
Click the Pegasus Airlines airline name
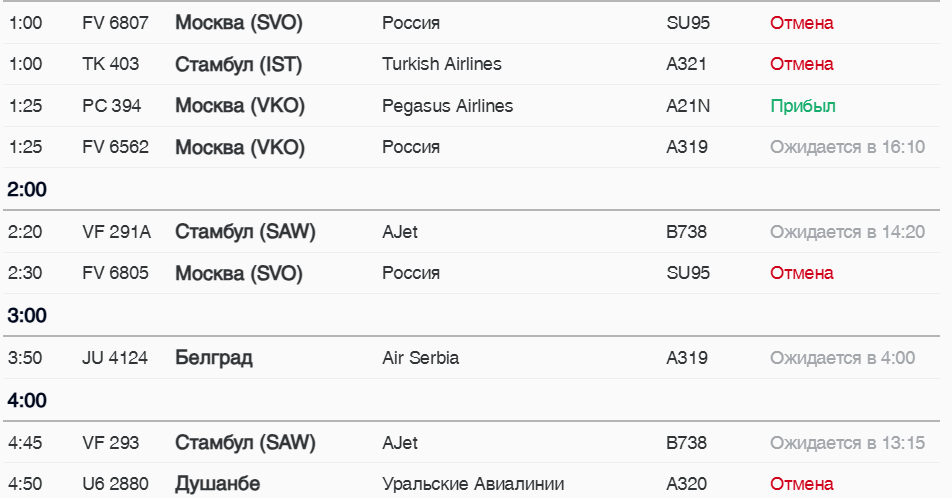[447, 106]
